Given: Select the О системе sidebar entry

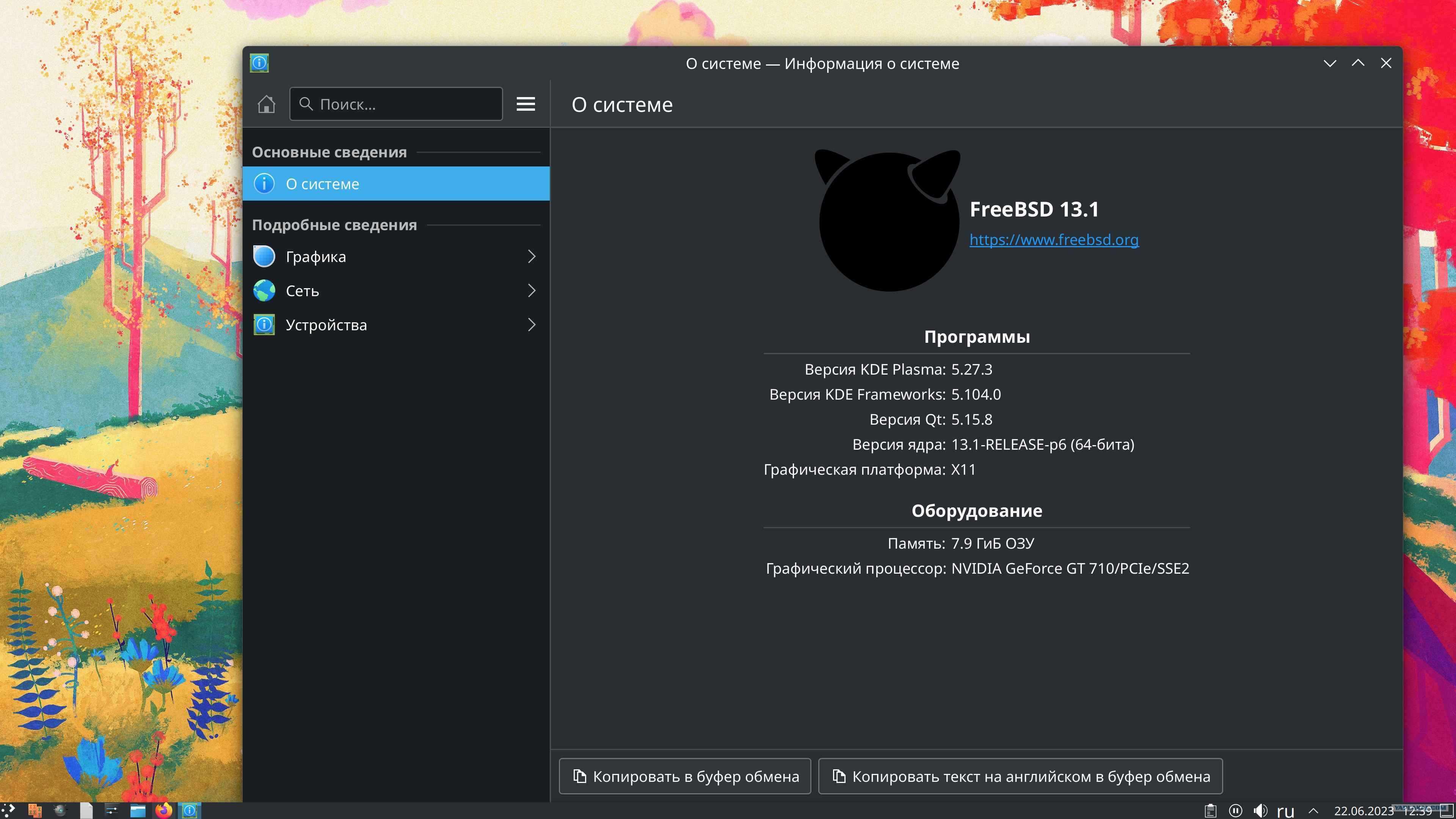Looking at the screenshot, I should pyautogui.click(x=395, y=184).
